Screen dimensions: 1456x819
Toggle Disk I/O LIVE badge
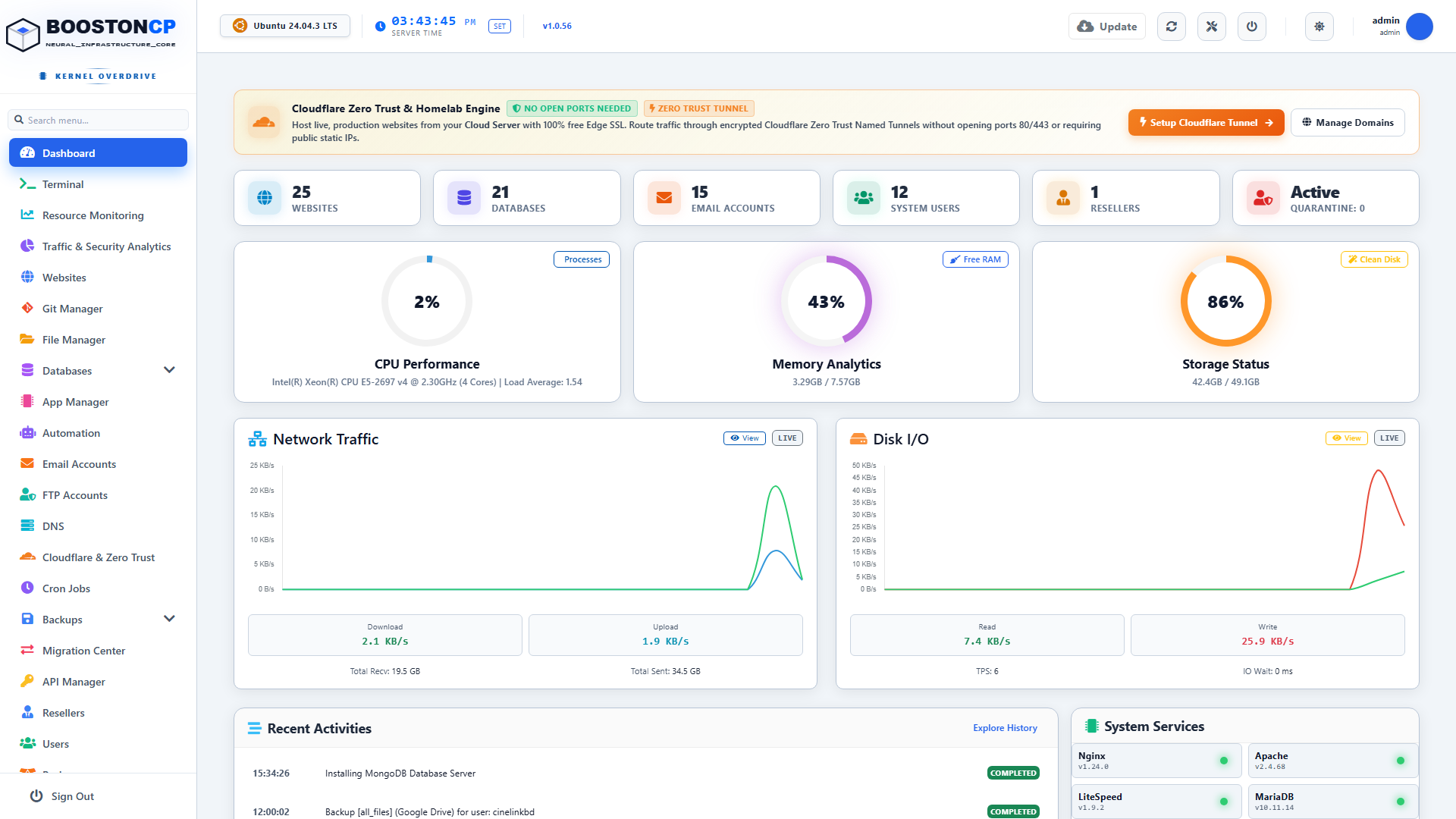(1389, 438)
